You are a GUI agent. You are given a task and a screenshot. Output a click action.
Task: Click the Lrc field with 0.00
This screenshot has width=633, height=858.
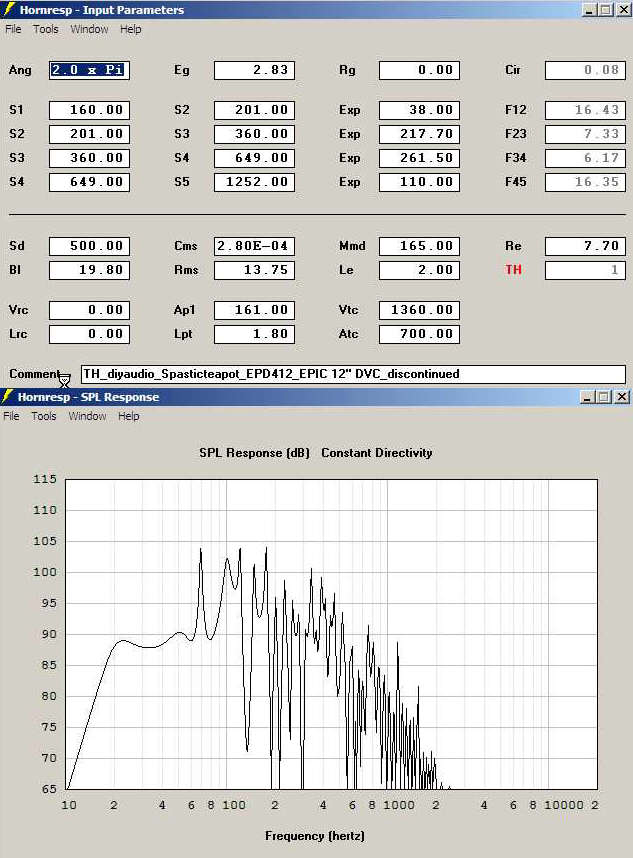(x=89, y=334)
